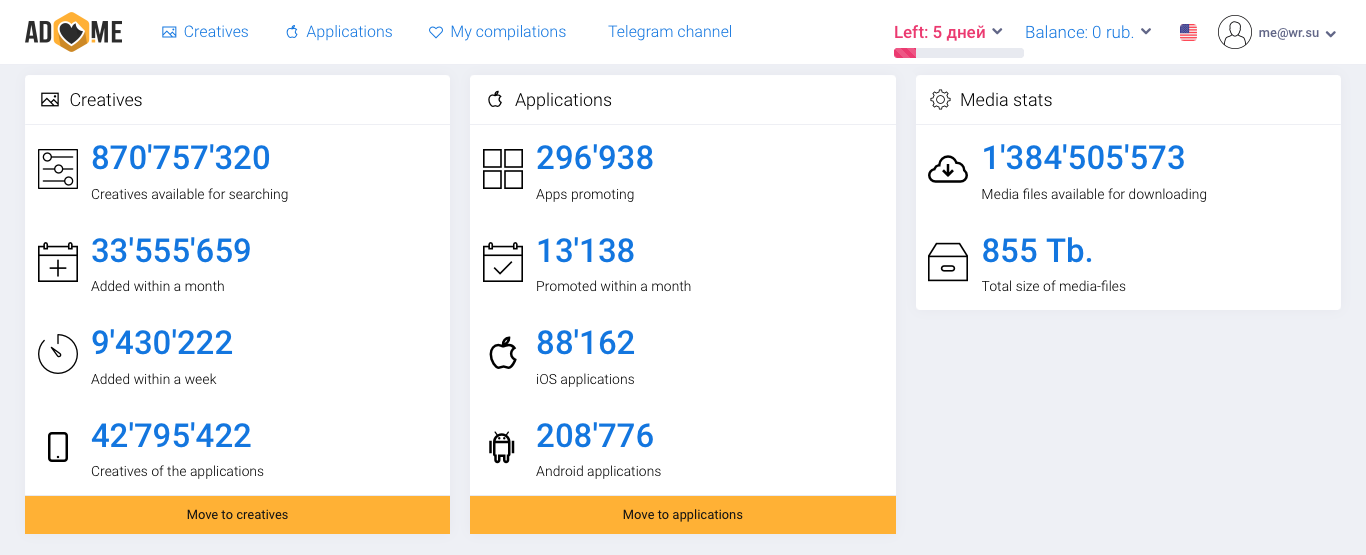Screen dimensions: 1366x555
Task: Click the sliders icon beside creatives available
Action: click(58, 169)
